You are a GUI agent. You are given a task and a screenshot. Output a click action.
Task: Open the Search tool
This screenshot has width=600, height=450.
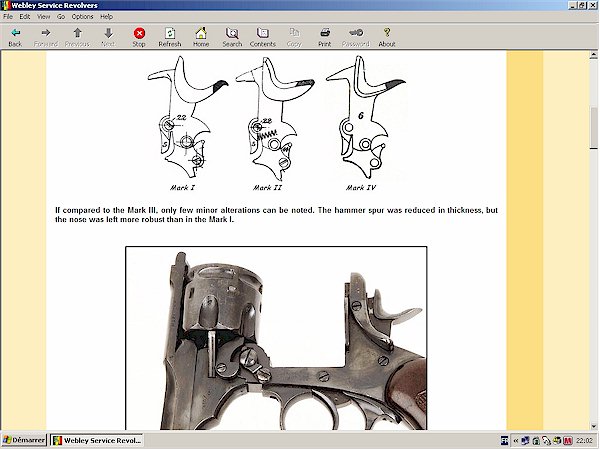[x=232, y=37]
